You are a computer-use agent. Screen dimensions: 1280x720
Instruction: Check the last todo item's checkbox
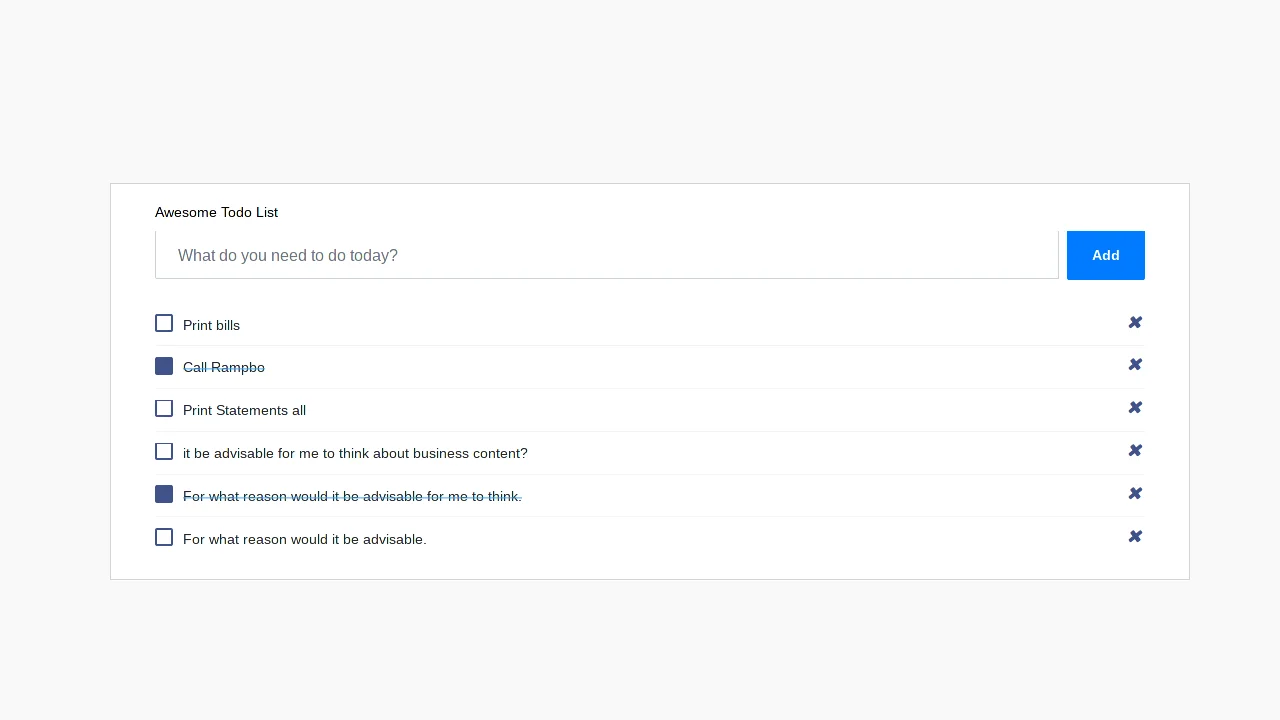click(x=164, y=537)
